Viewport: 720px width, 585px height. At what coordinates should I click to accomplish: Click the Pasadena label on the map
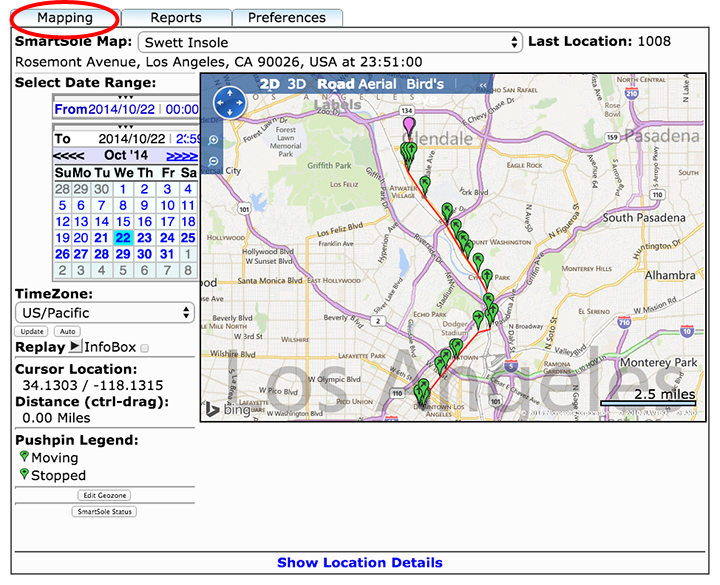tap(662, 136)
